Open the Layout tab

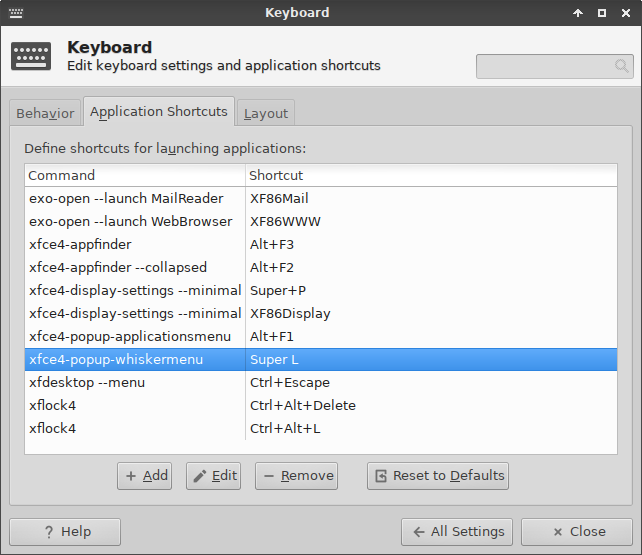(266, 113)
